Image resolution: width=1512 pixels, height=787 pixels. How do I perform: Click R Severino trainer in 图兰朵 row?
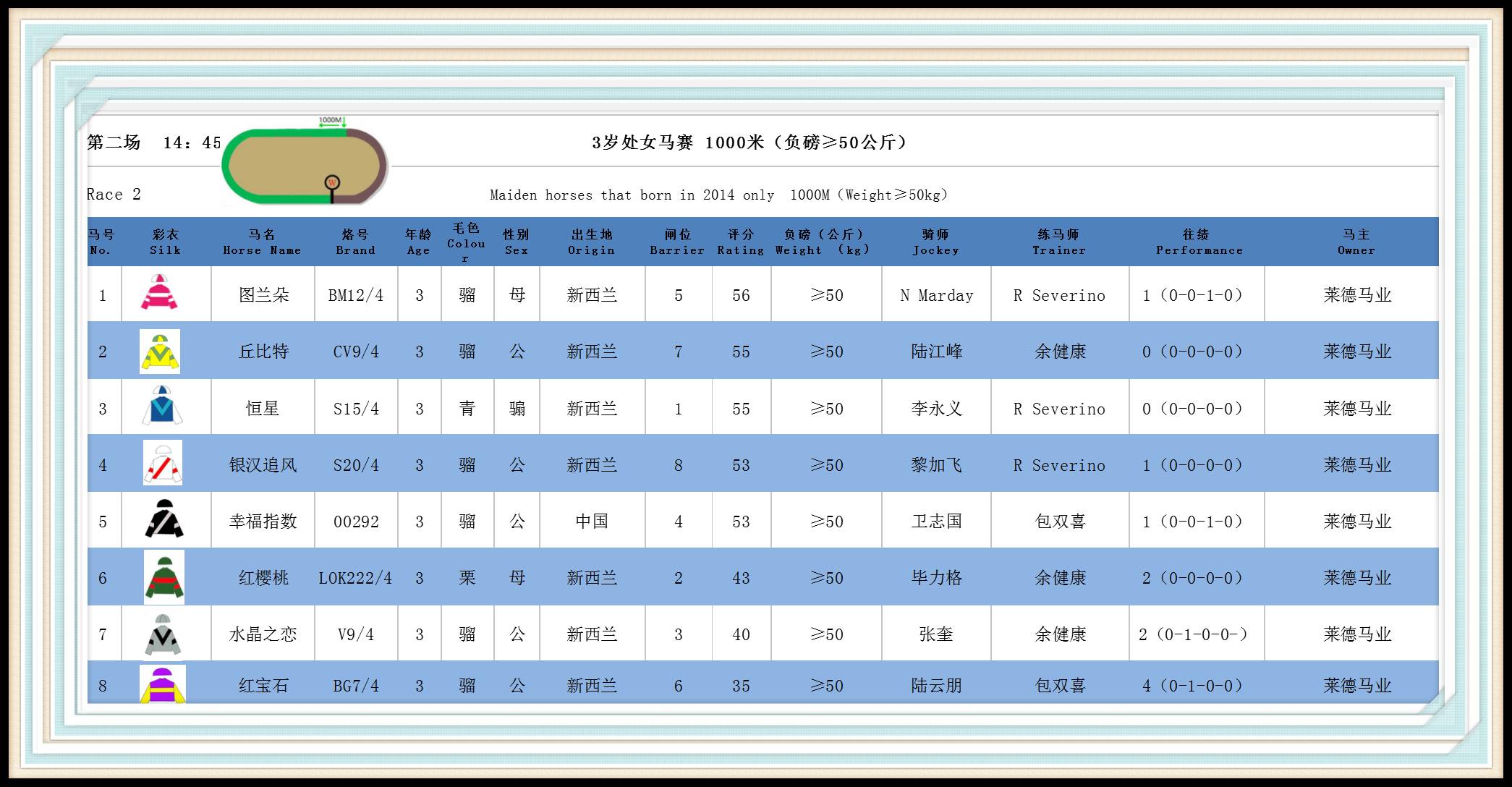tap(1059, 295)
